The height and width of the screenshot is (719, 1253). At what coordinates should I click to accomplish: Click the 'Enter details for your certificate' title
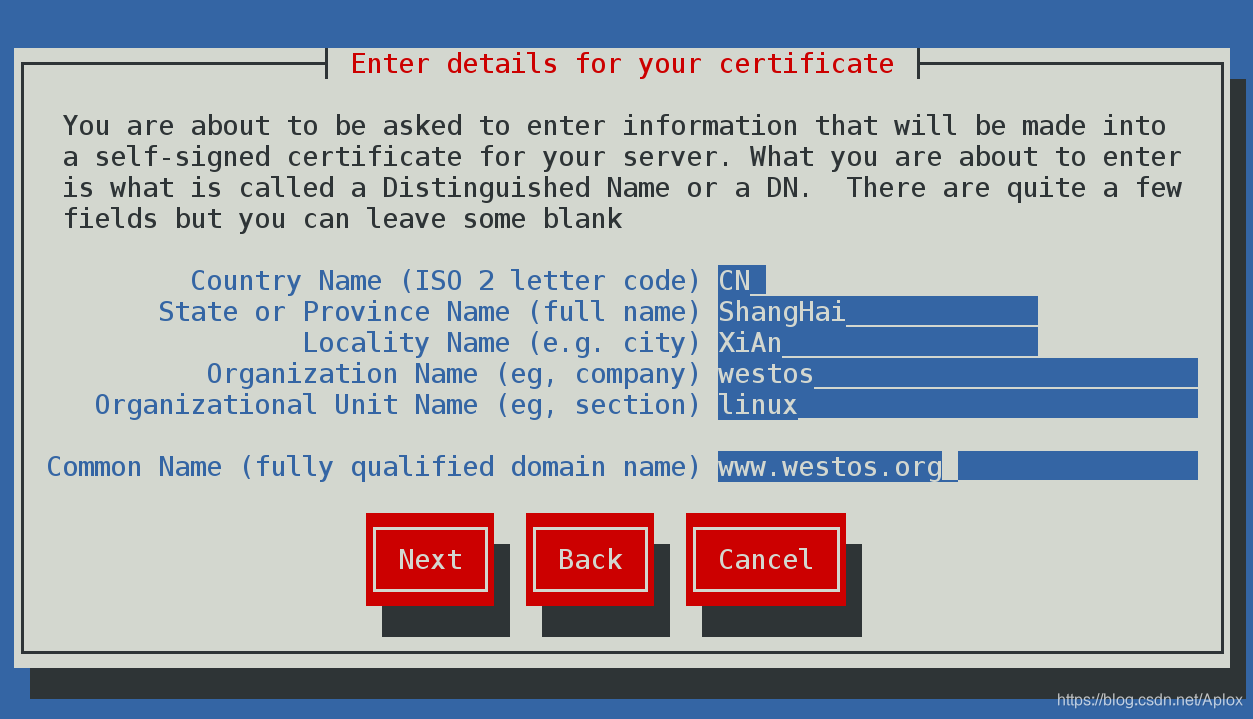point(622,64)
